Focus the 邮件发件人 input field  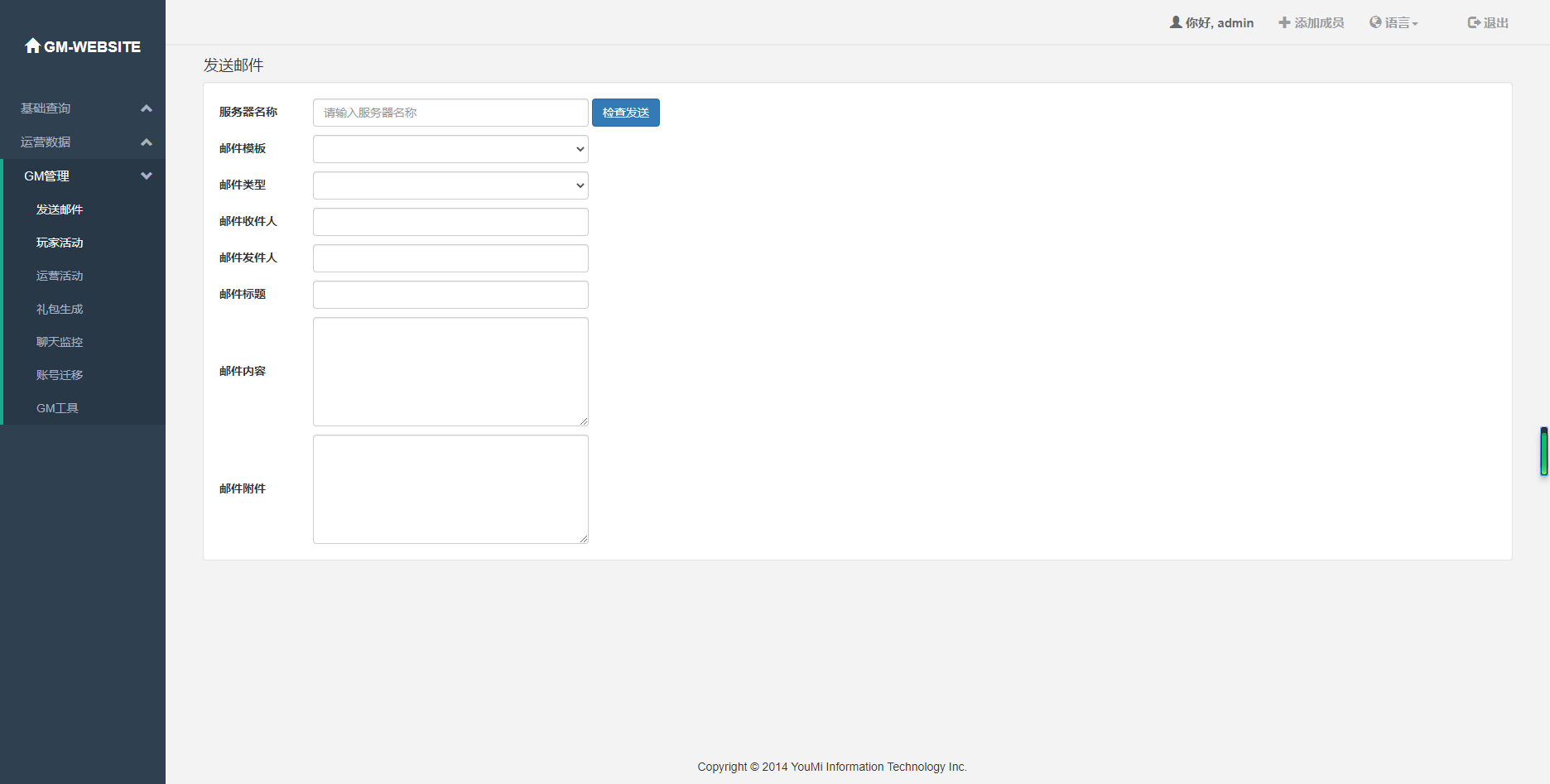point(450,258)
